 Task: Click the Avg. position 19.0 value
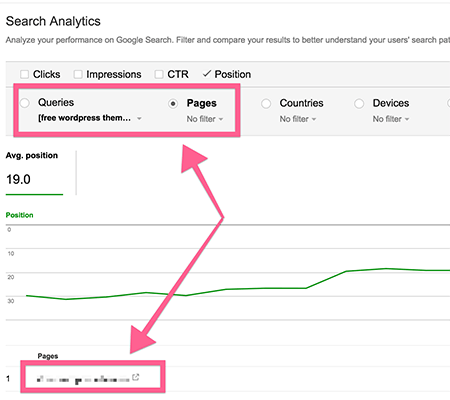pos(18,179)
